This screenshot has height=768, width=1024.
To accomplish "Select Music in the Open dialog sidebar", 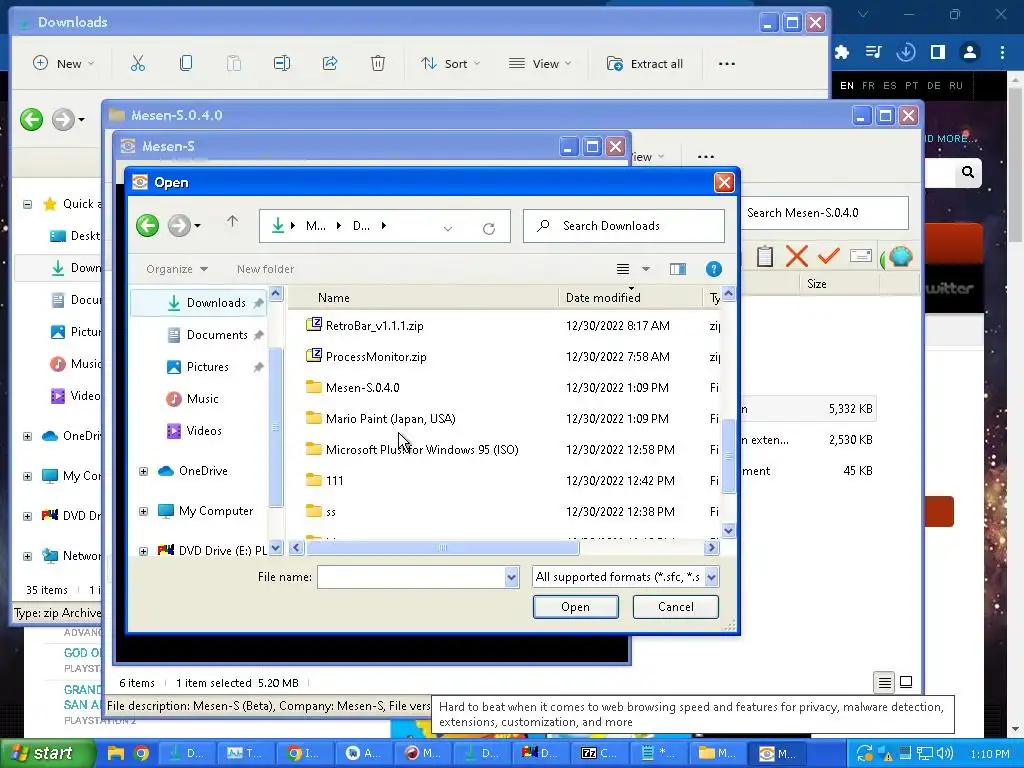I will click(199, 399).
